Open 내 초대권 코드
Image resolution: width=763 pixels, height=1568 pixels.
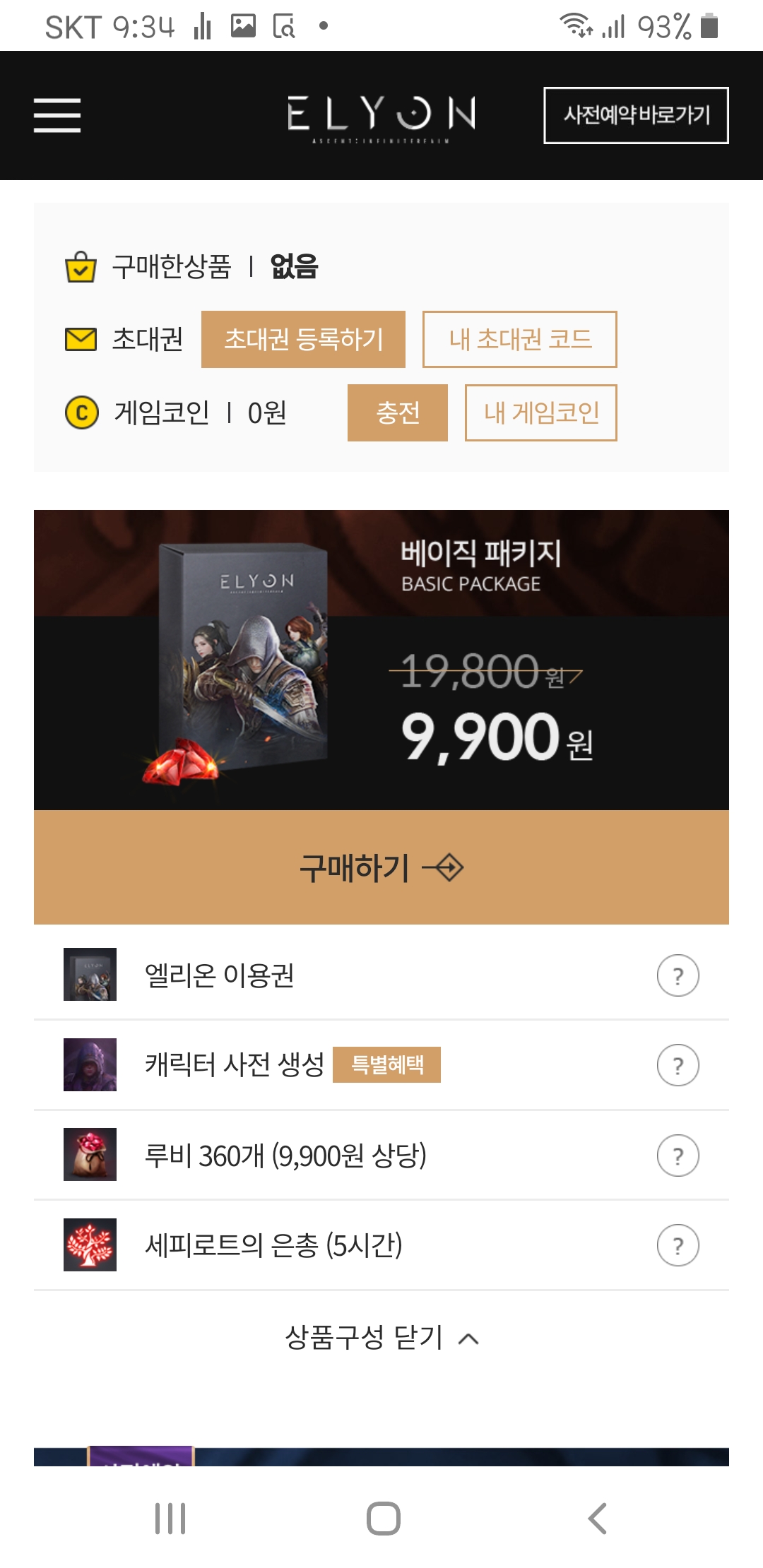coord(520,339)
